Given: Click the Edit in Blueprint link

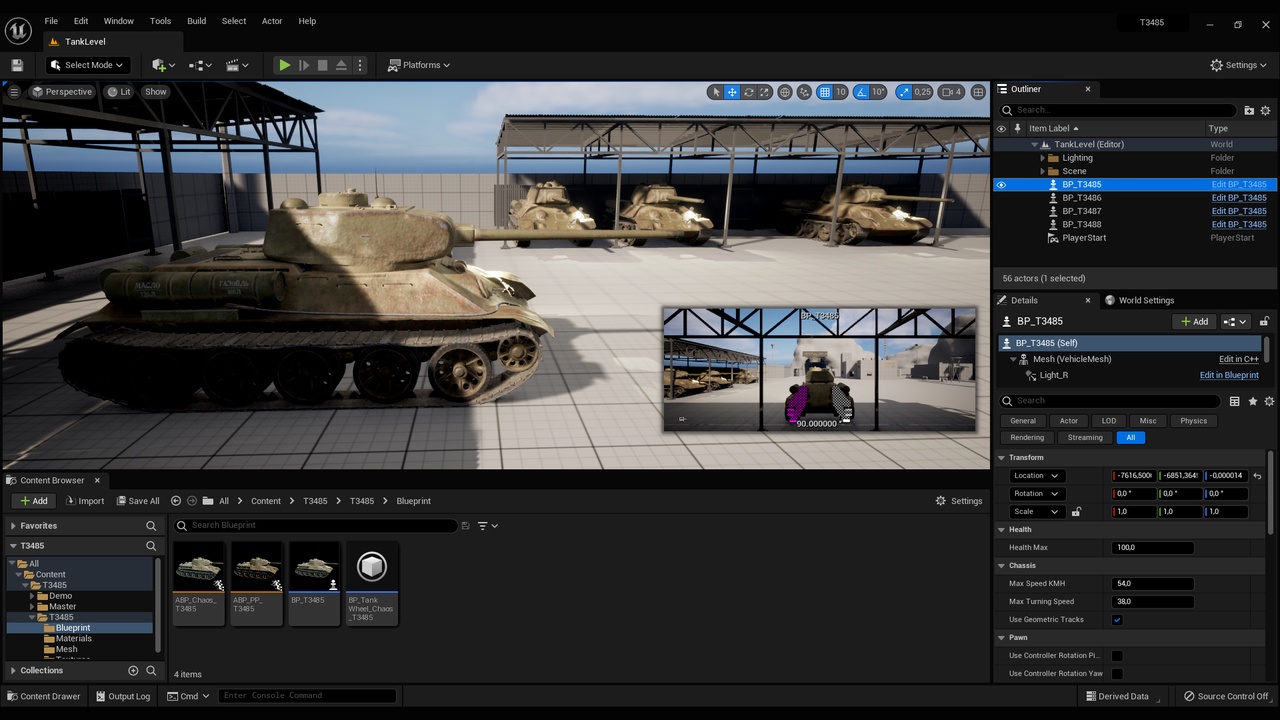Looking at the screenshot, I should 1229,375.
